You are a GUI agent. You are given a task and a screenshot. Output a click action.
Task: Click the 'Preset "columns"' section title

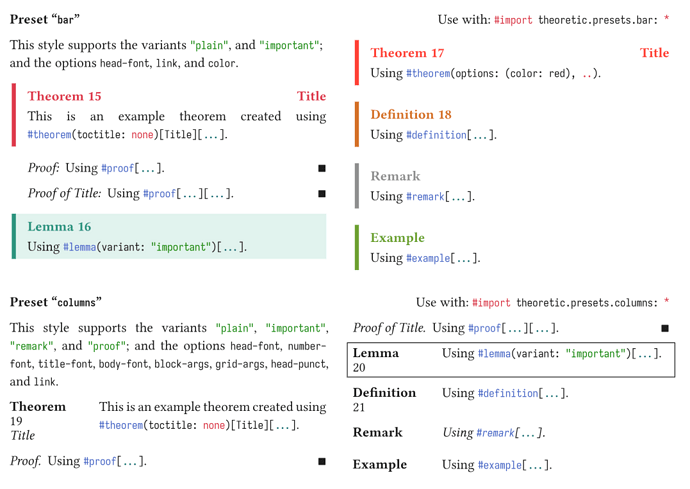[56, 301]
